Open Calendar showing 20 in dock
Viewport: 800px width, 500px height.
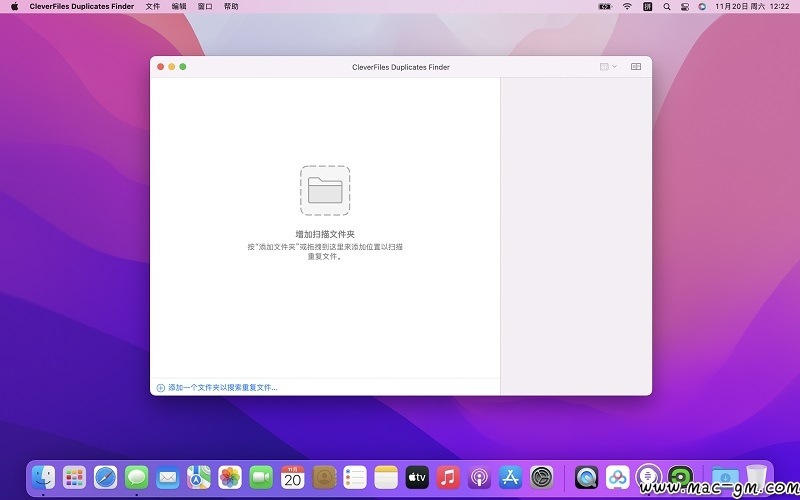pos(292,478)
